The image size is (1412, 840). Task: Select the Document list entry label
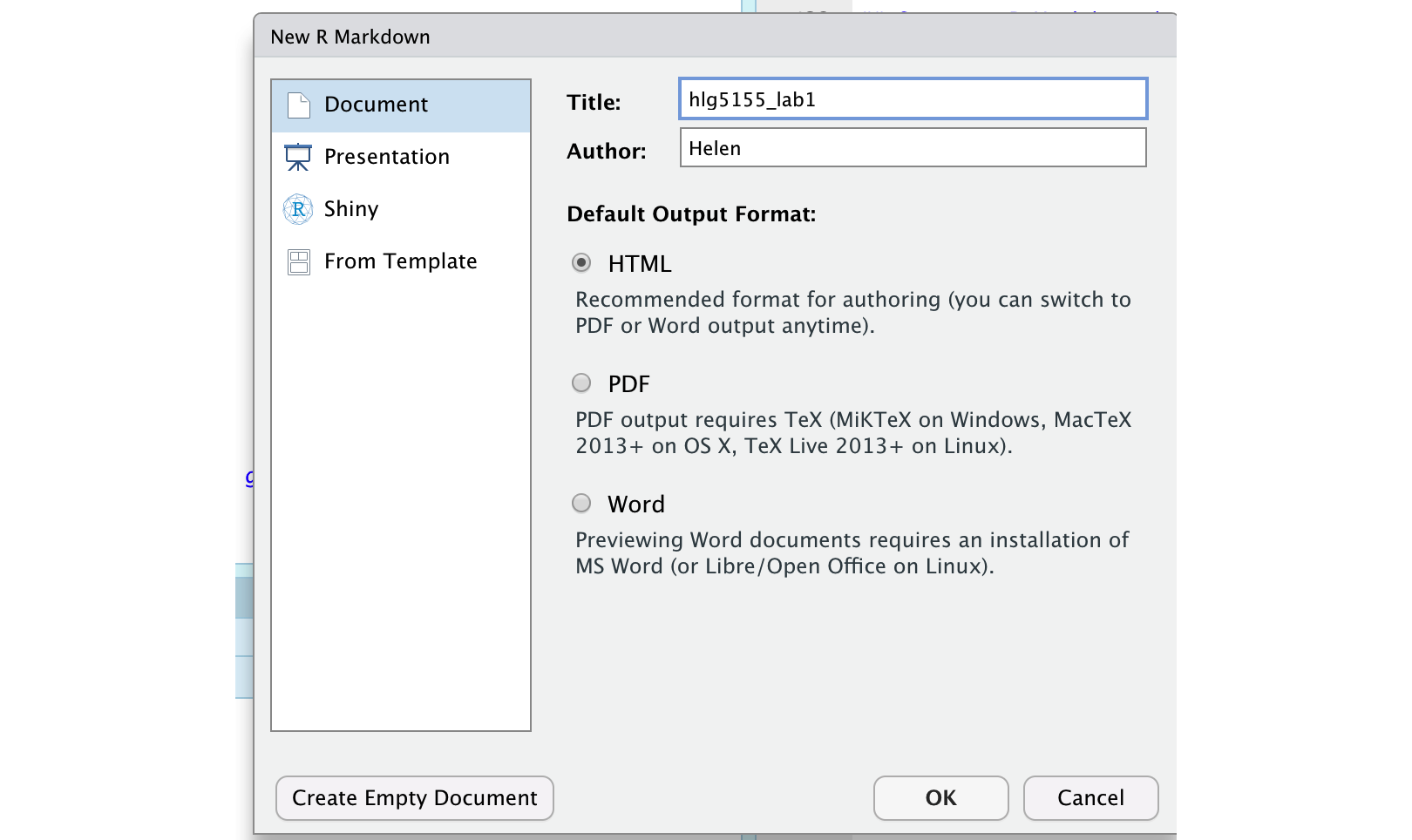coord(376,105)
